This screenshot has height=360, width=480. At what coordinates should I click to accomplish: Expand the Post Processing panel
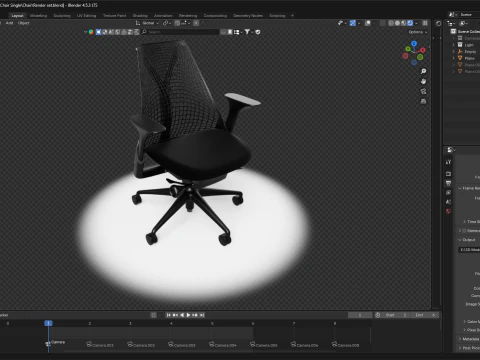click(x=460, y=348)
